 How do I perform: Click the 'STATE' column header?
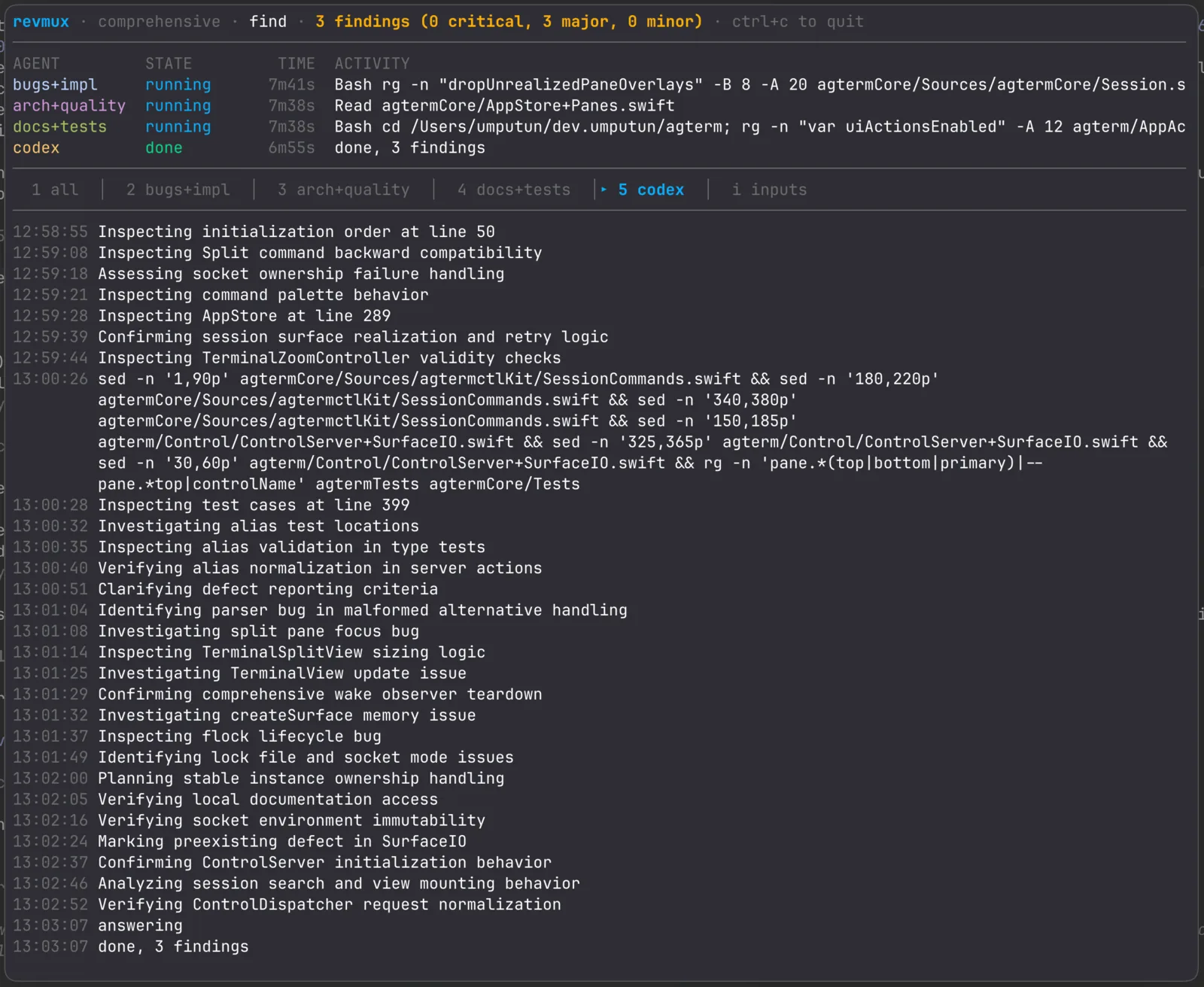point(169,64)
